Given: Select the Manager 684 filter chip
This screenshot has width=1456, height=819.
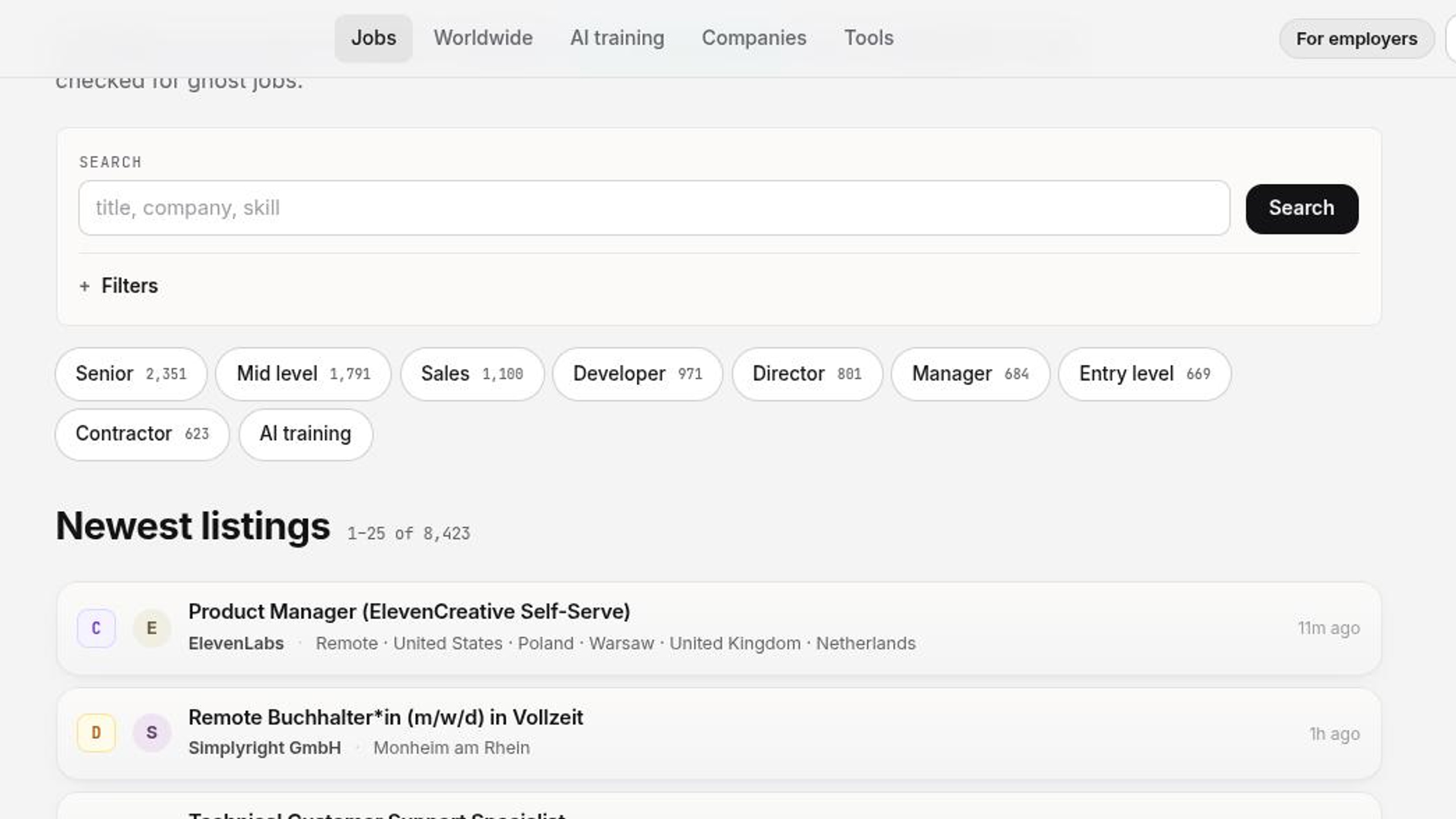Looking at the screenshot, I should (970, 374).
